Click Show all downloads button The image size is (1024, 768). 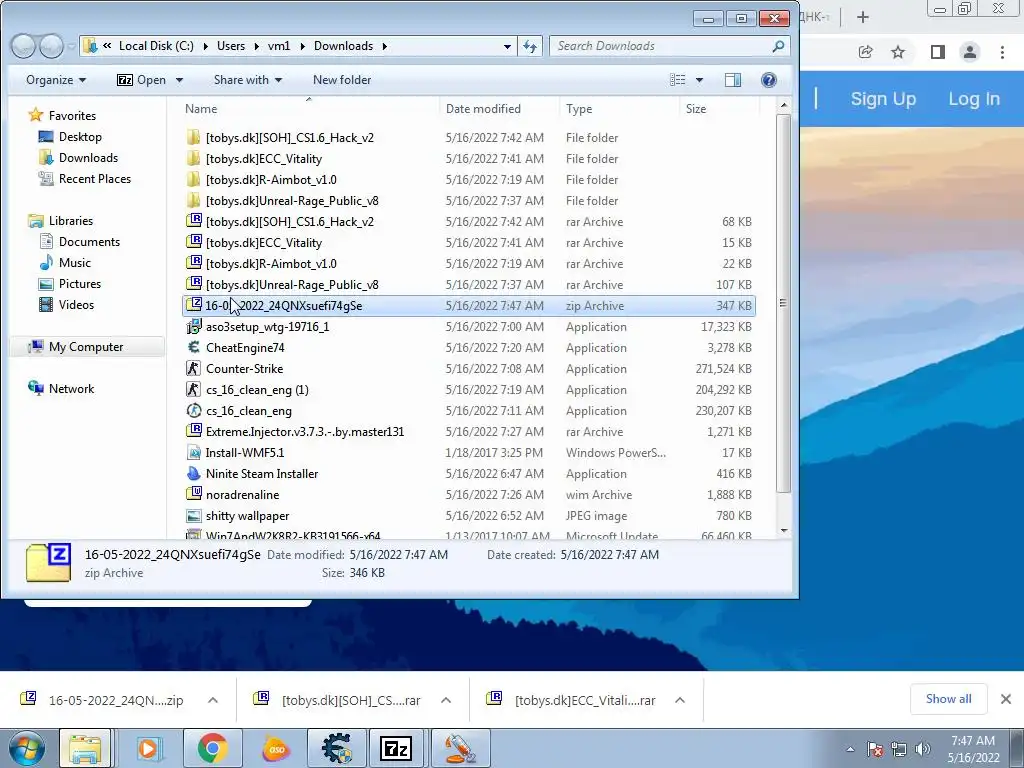pyautogui.click(x=948, y=699)
